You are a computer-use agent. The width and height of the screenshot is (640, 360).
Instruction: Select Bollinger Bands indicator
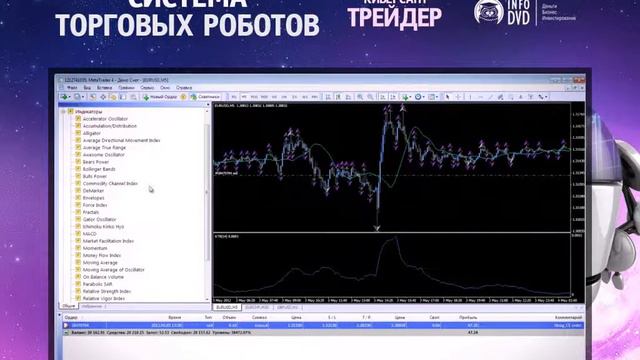tap(99, 169)
